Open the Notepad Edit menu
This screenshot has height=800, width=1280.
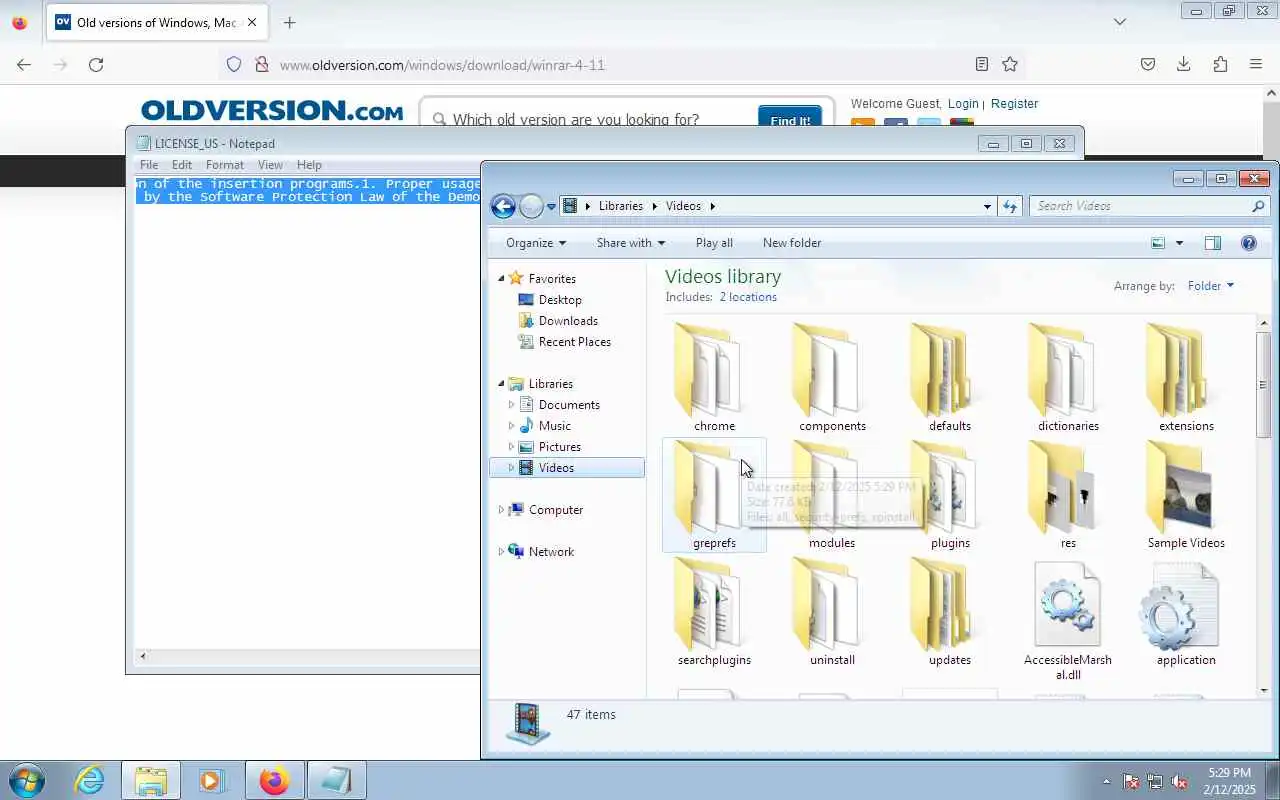click(x=182, y=165)
